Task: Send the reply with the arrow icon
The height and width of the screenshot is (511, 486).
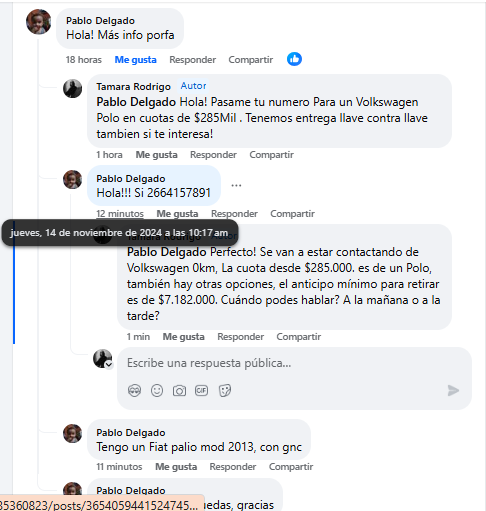Action: click(453, 390)
